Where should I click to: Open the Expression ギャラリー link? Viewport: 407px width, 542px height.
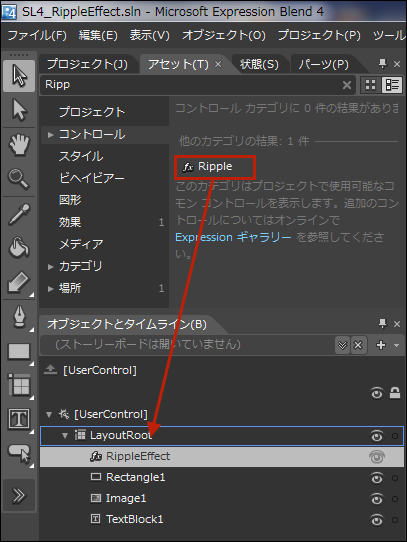pyautogui.click(x=233, y=237)
